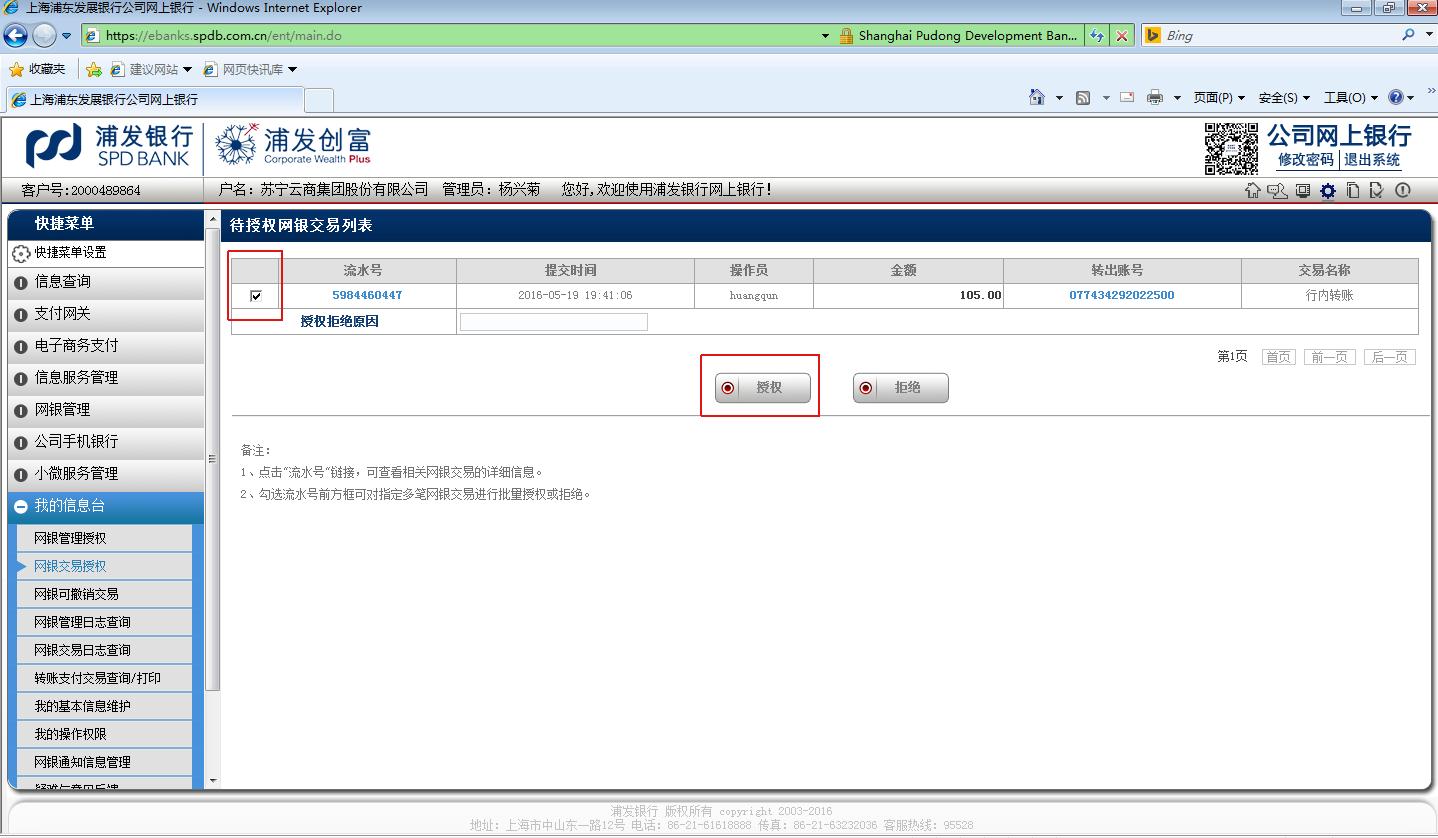1438x838 pixels.
Task: Click 修改密码 link in header
Action: (1306, 160)
